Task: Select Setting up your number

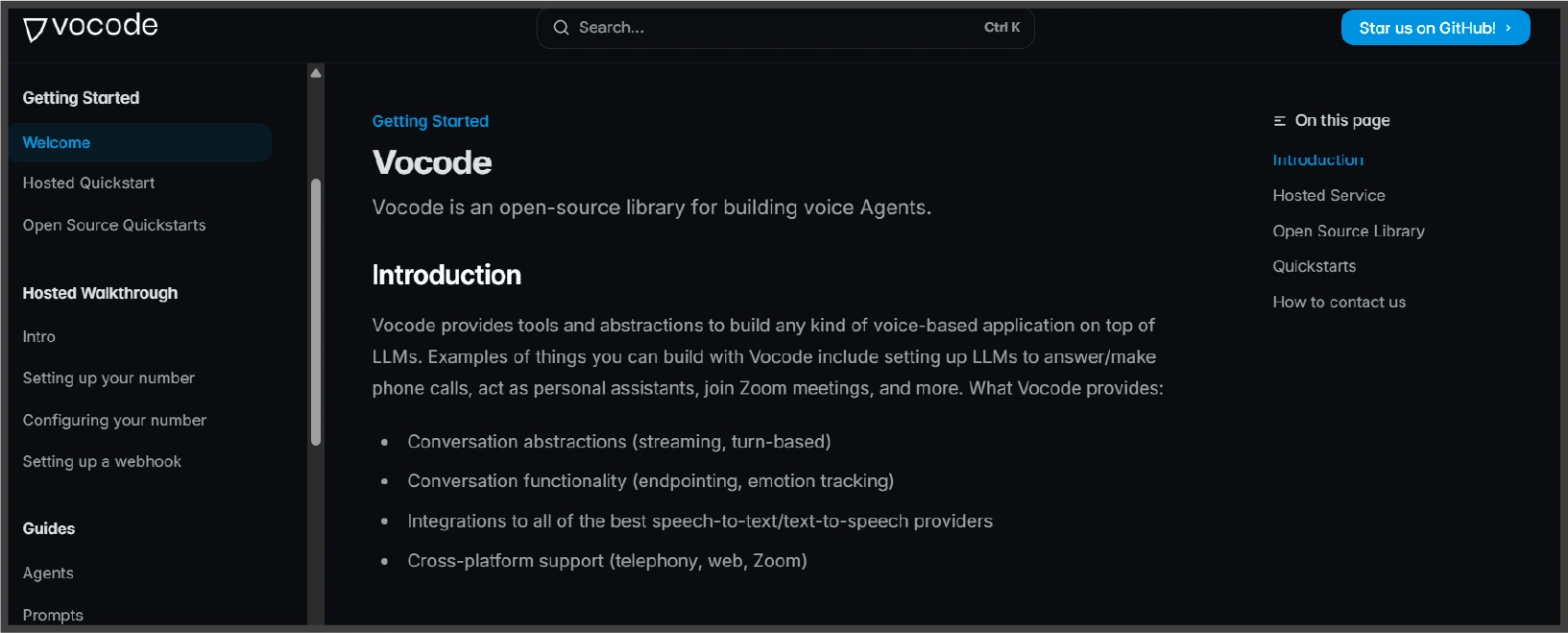Action: [108, 377]
